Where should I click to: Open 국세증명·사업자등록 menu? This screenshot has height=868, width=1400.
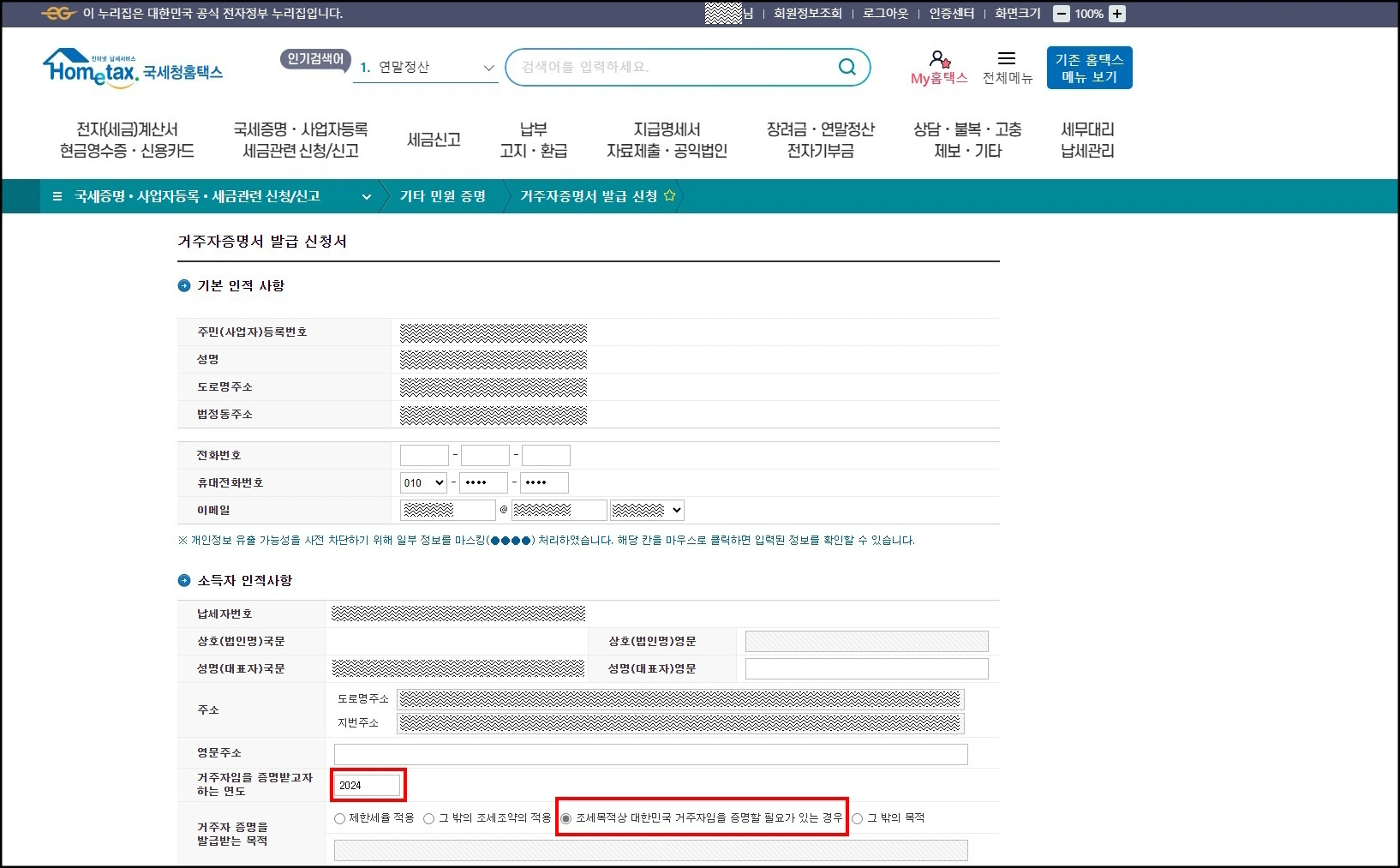point(301,140)
